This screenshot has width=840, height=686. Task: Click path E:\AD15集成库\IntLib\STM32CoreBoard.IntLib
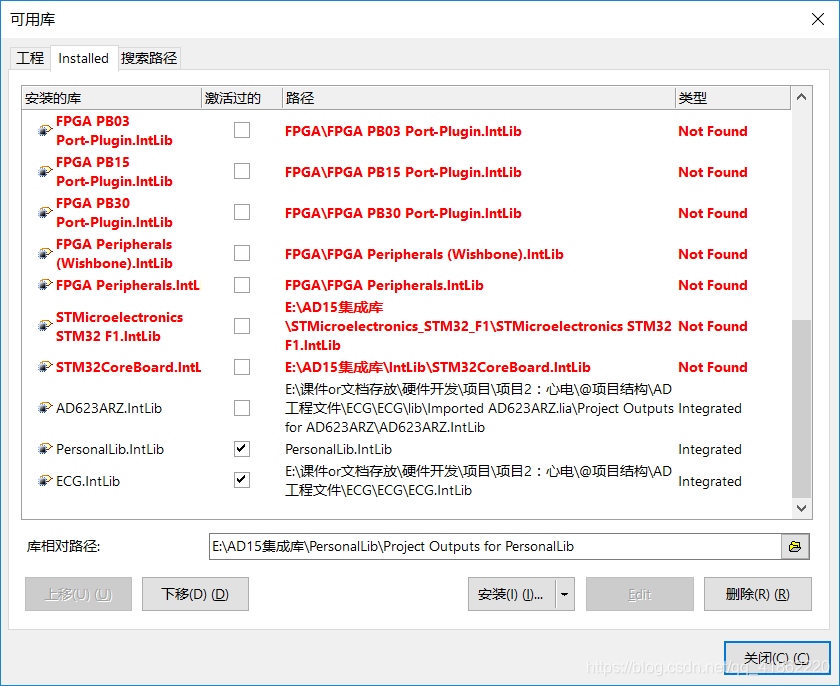[438, 367]
